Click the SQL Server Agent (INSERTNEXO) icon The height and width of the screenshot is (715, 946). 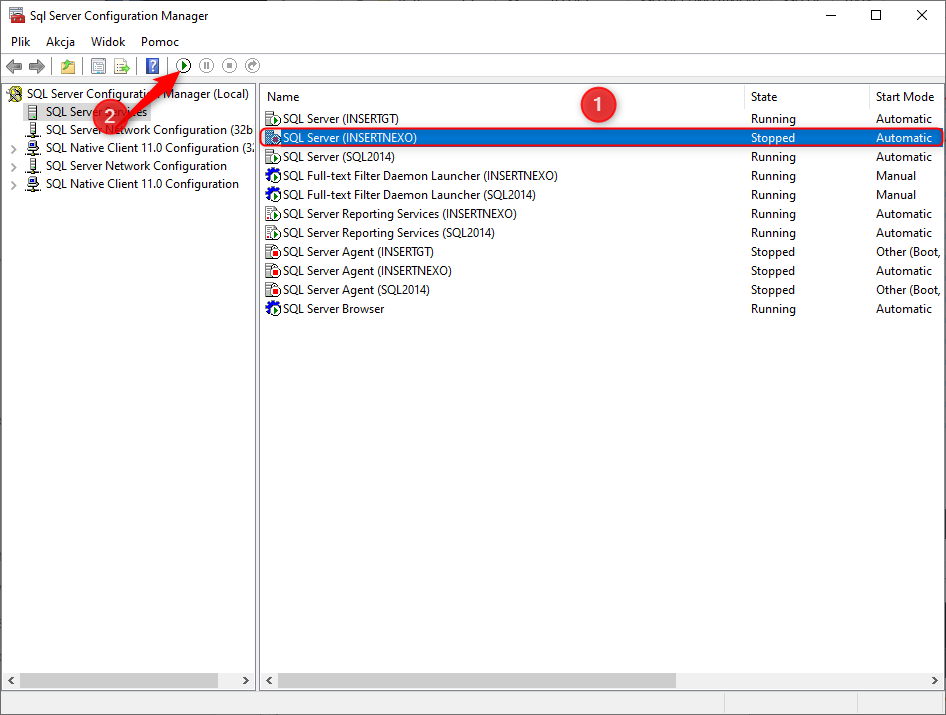tap(273, 271)
